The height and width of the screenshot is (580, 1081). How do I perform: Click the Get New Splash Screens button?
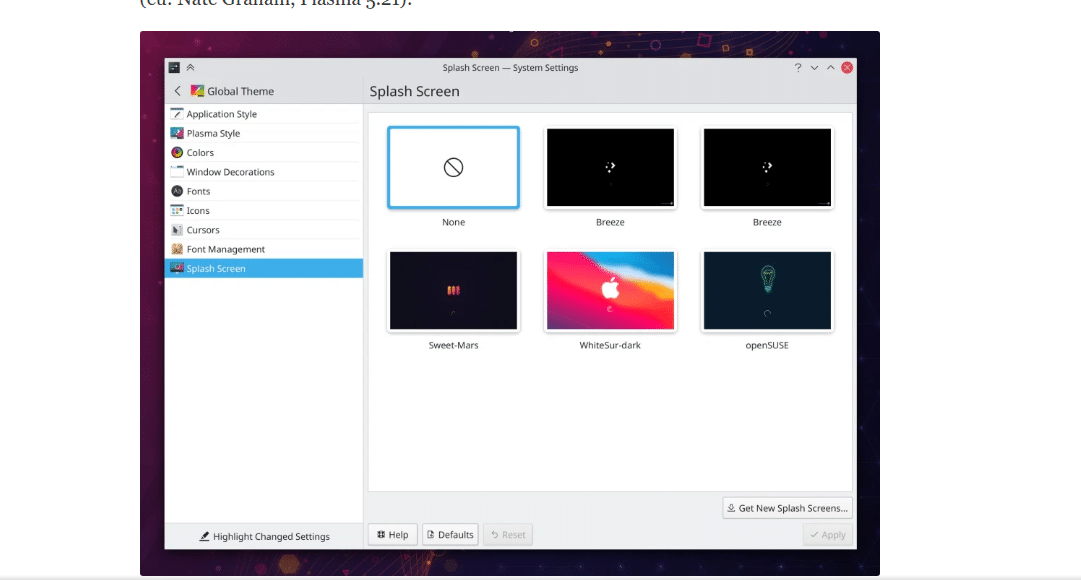pos(787,508)
